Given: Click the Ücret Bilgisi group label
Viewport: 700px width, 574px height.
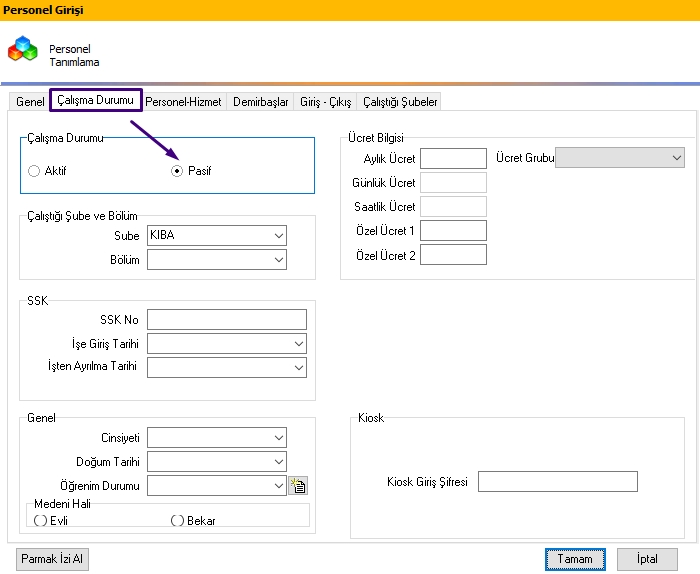Looking at the screenshot, I should coord(375,138).
